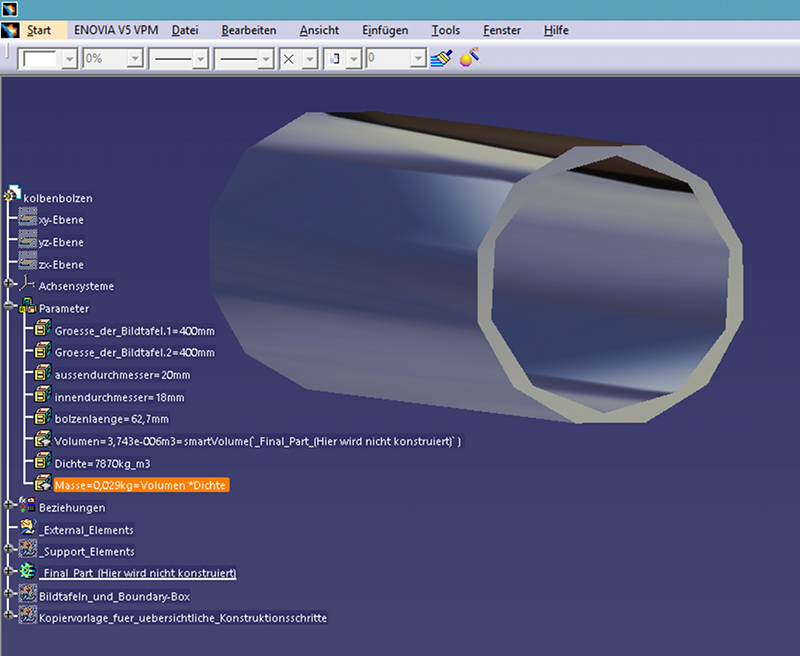Open the point symbol dropdown
The image size is (800, 656).
click(x=311, y=60)
